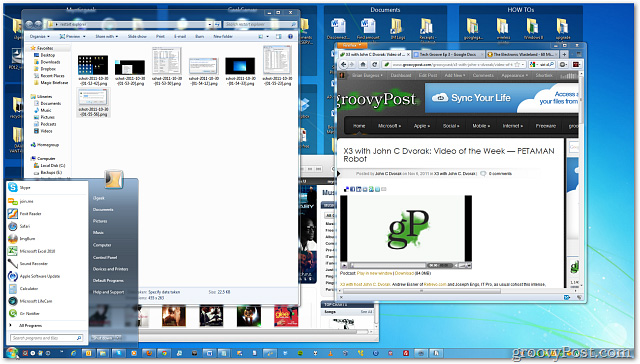
Task: Open Sound Recorder from the Start menu
Action: (x=47, y=264)
